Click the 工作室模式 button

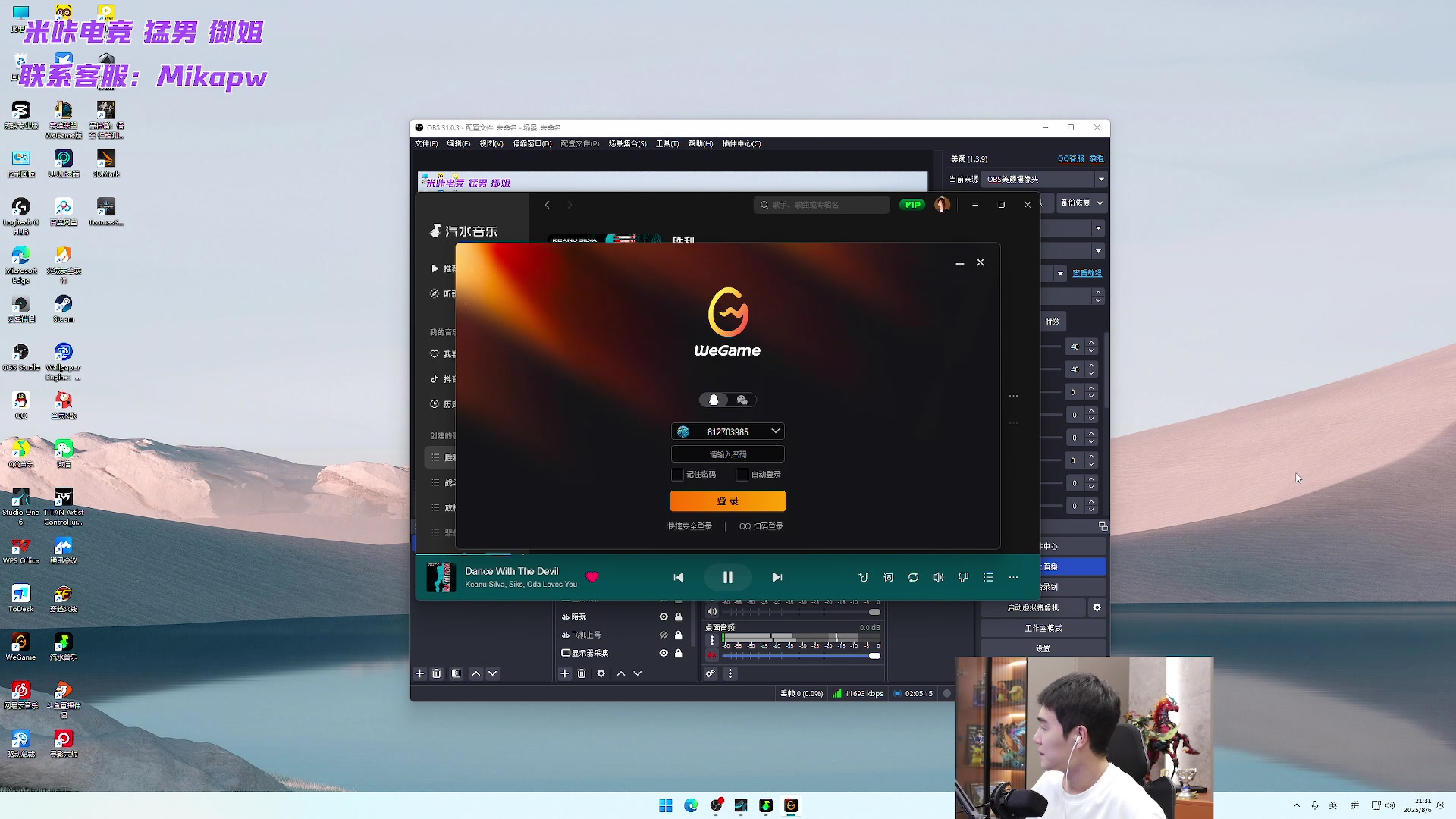point(1043,628)
